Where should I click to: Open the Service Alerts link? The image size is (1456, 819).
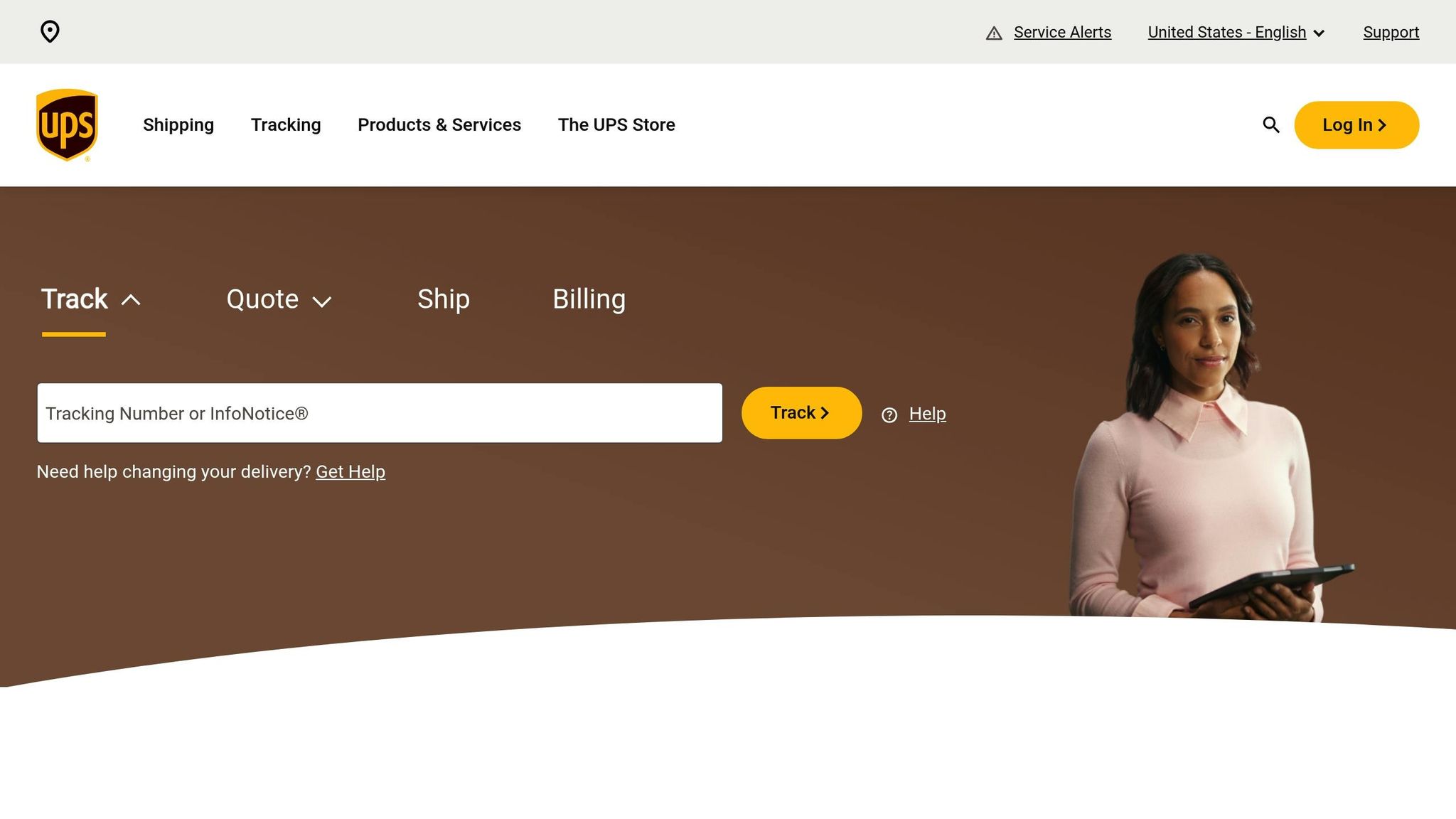coord(1062,32)
